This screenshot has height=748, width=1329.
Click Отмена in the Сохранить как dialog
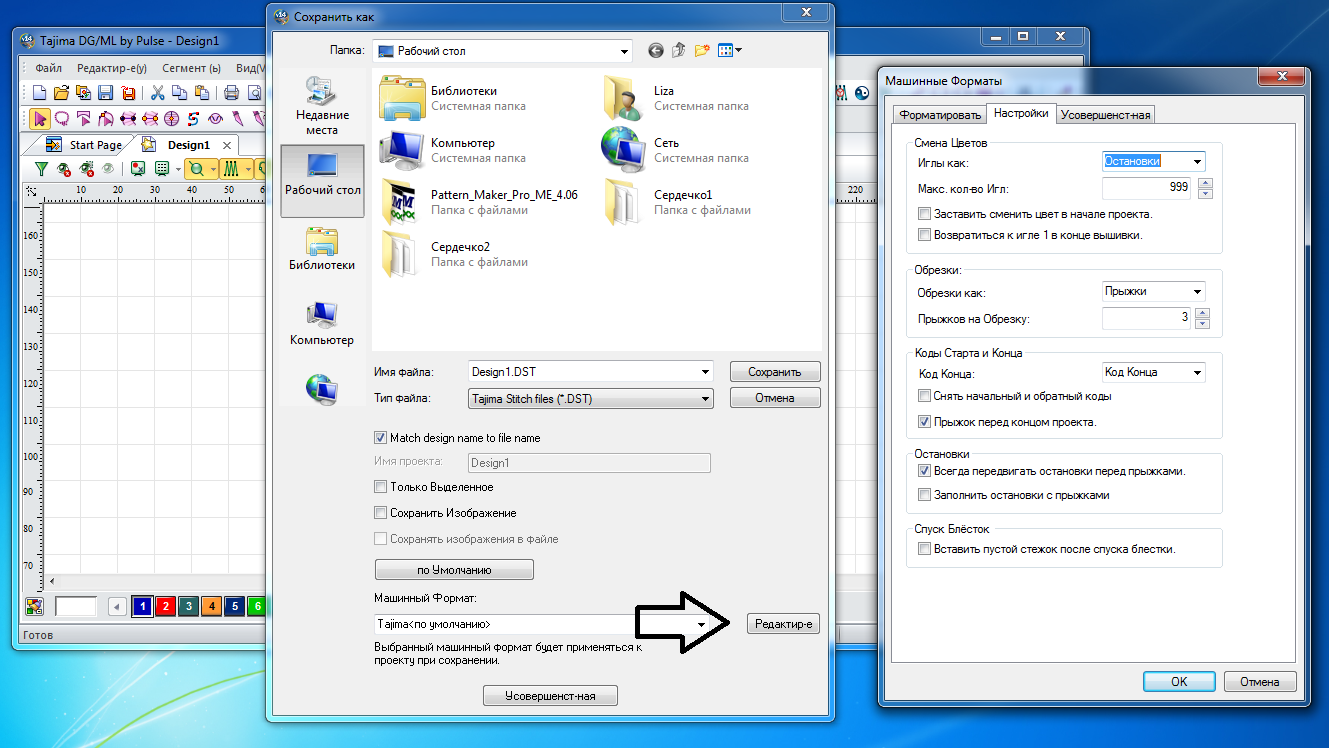775,398
